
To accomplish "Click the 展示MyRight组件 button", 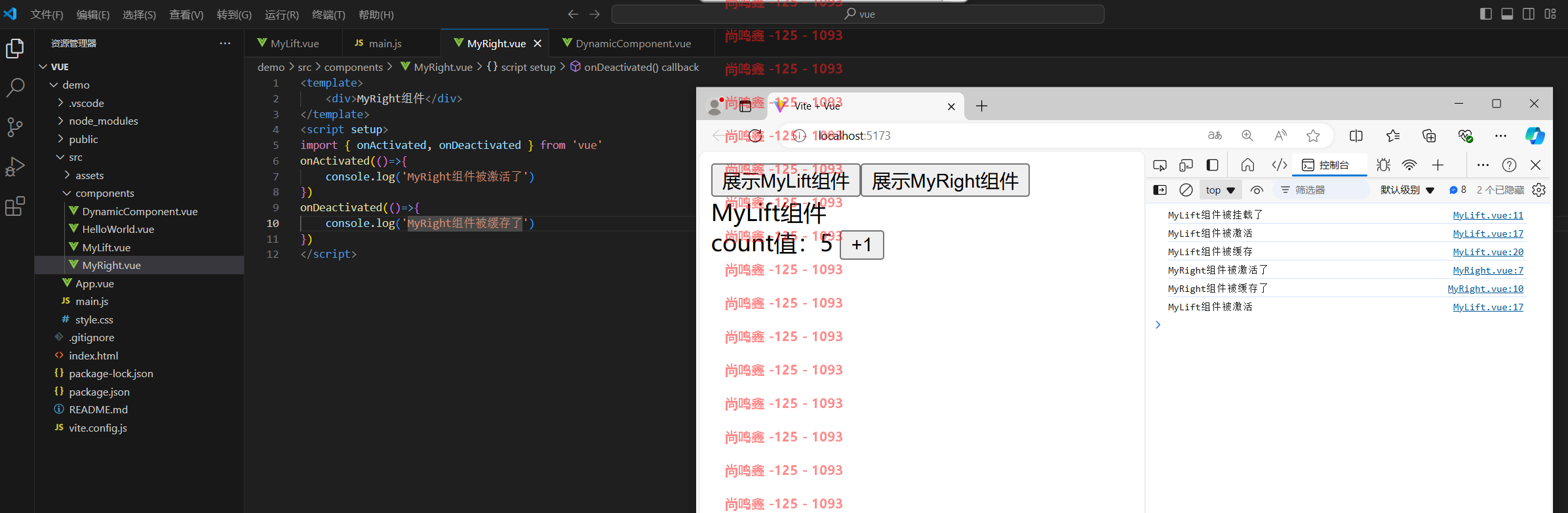I will click(x=945, y=180).
